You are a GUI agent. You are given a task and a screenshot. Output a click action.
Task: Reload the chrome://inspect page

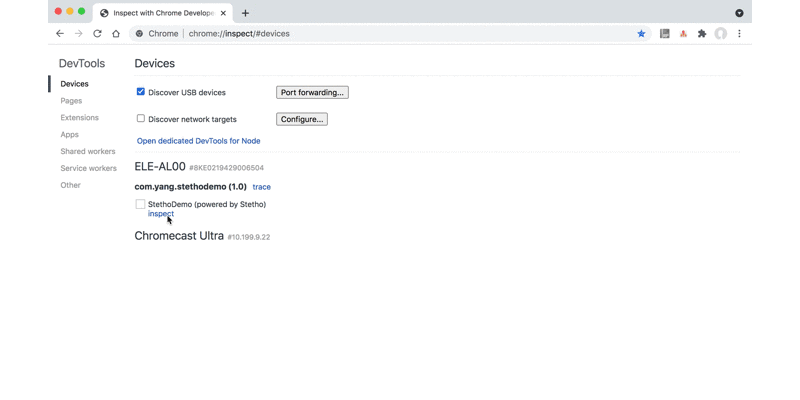[x=97, y=34]
